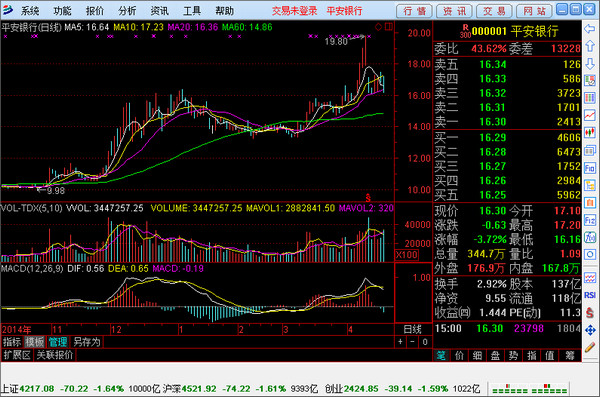The image size is (600, 397).
Task: Select the 模板 tab below chart
Action: pos(35,342)
